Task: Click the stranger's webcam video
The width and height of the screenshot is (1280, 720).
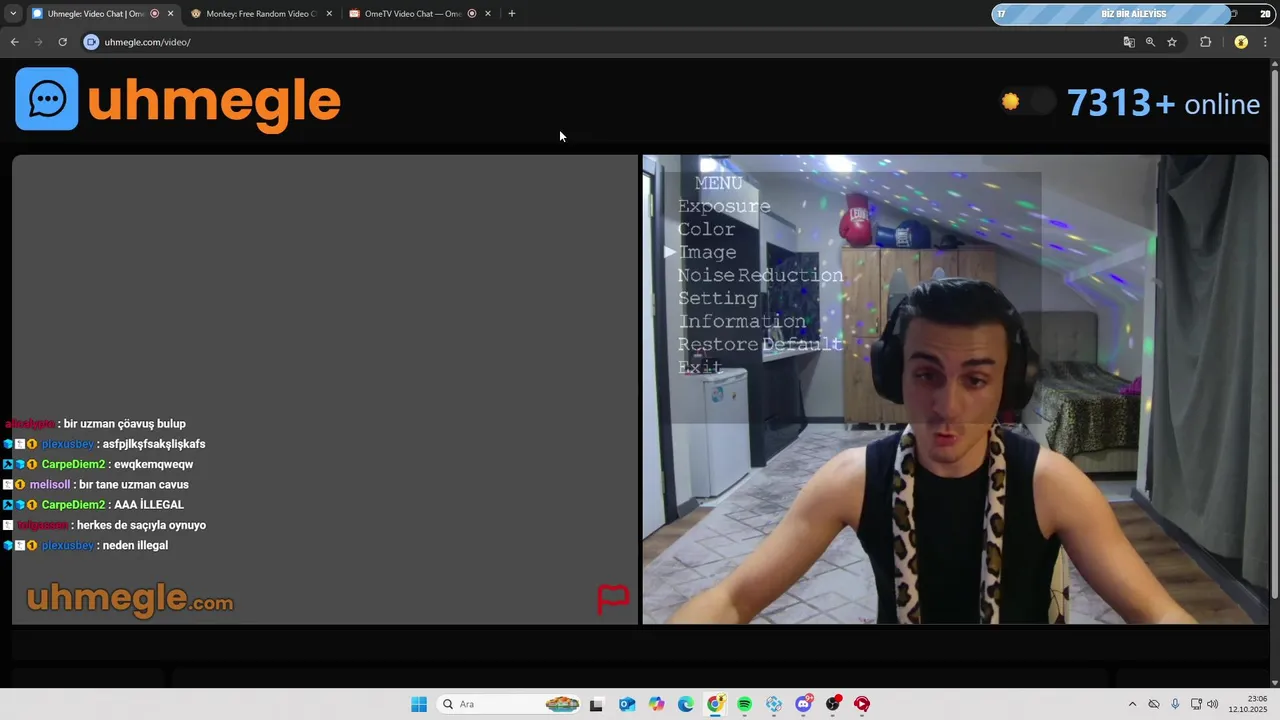Action: (955, 390)
